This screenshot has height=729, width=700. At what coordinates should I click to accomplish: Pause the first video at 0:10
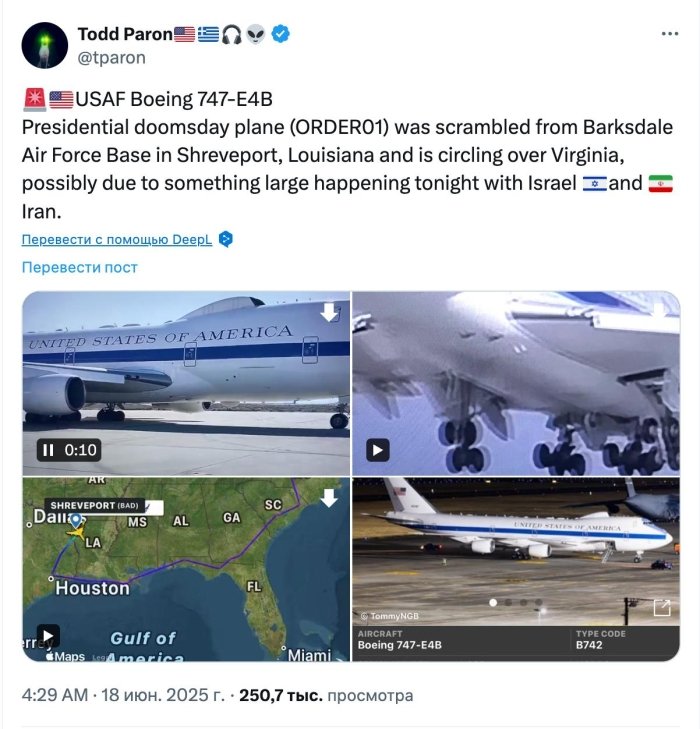coord(48,450)
